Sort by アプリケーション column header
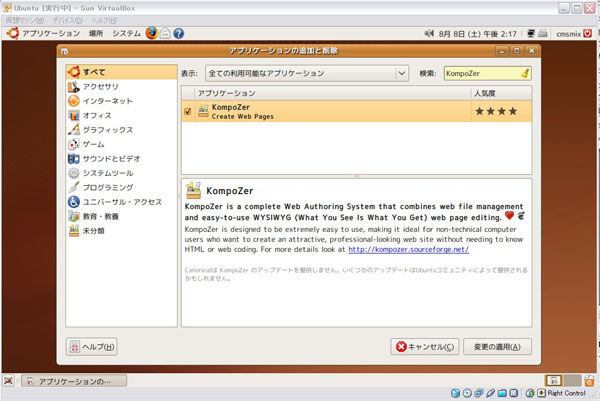This screenshot has height=401, width=600. [x=332, y=93]
